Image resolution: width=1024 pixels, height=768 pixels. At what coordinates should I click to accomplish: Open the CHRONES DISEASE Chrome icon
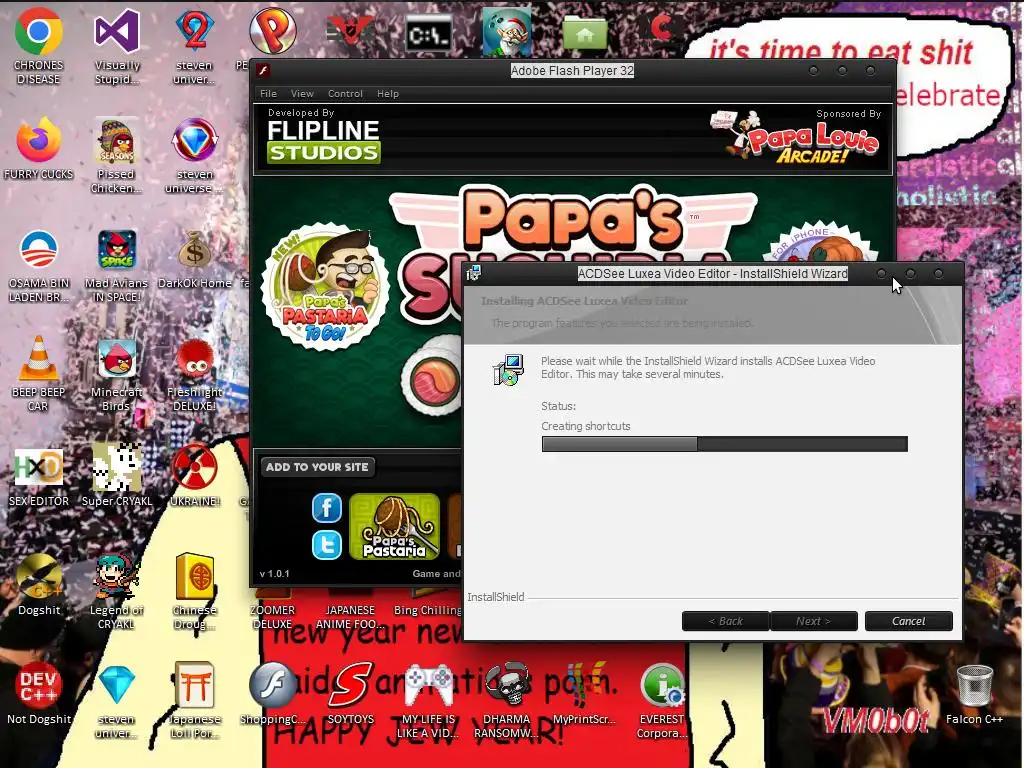tap(39, 33)
